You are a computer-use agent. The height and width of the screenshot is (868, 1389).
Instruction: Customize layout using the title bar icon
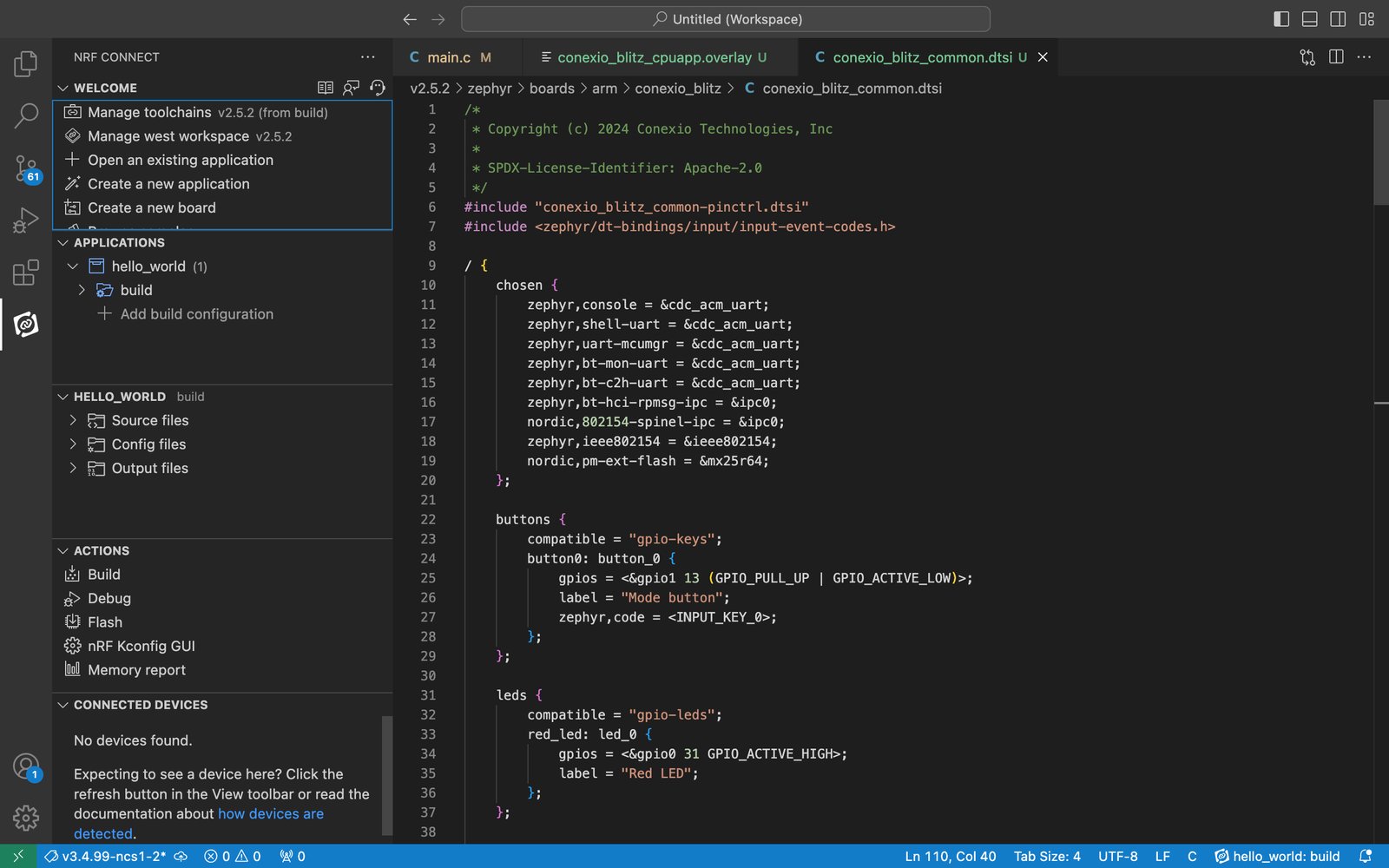[x=1366, y=19]
